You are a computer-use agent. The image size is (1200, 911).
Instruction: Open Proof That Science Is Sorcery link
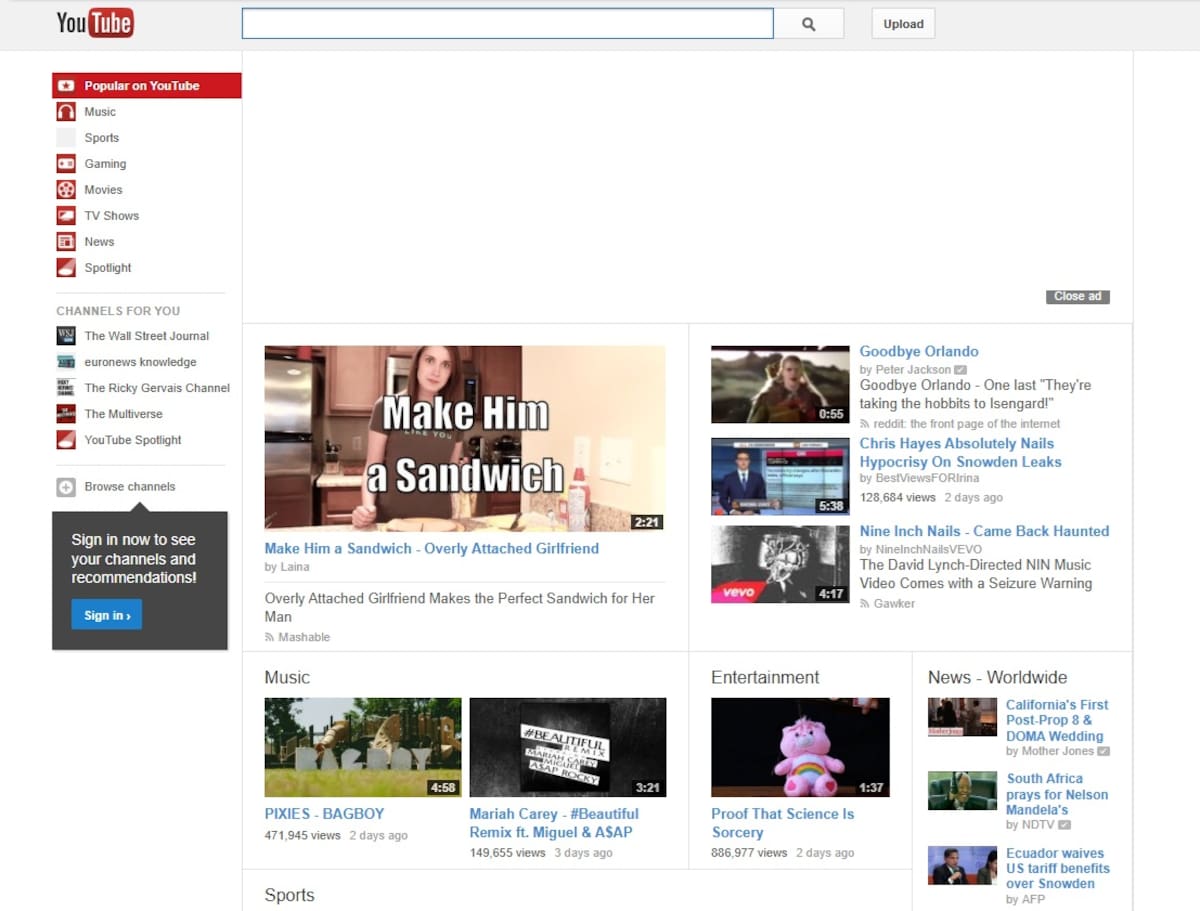coord(783,823)
